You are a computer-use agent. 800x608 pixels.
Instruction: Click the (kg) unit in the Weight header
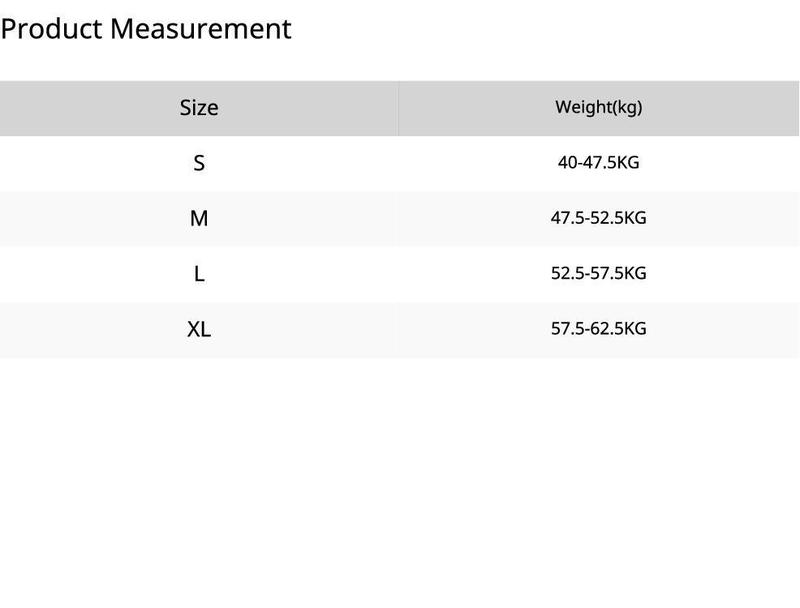click(627, 108)
